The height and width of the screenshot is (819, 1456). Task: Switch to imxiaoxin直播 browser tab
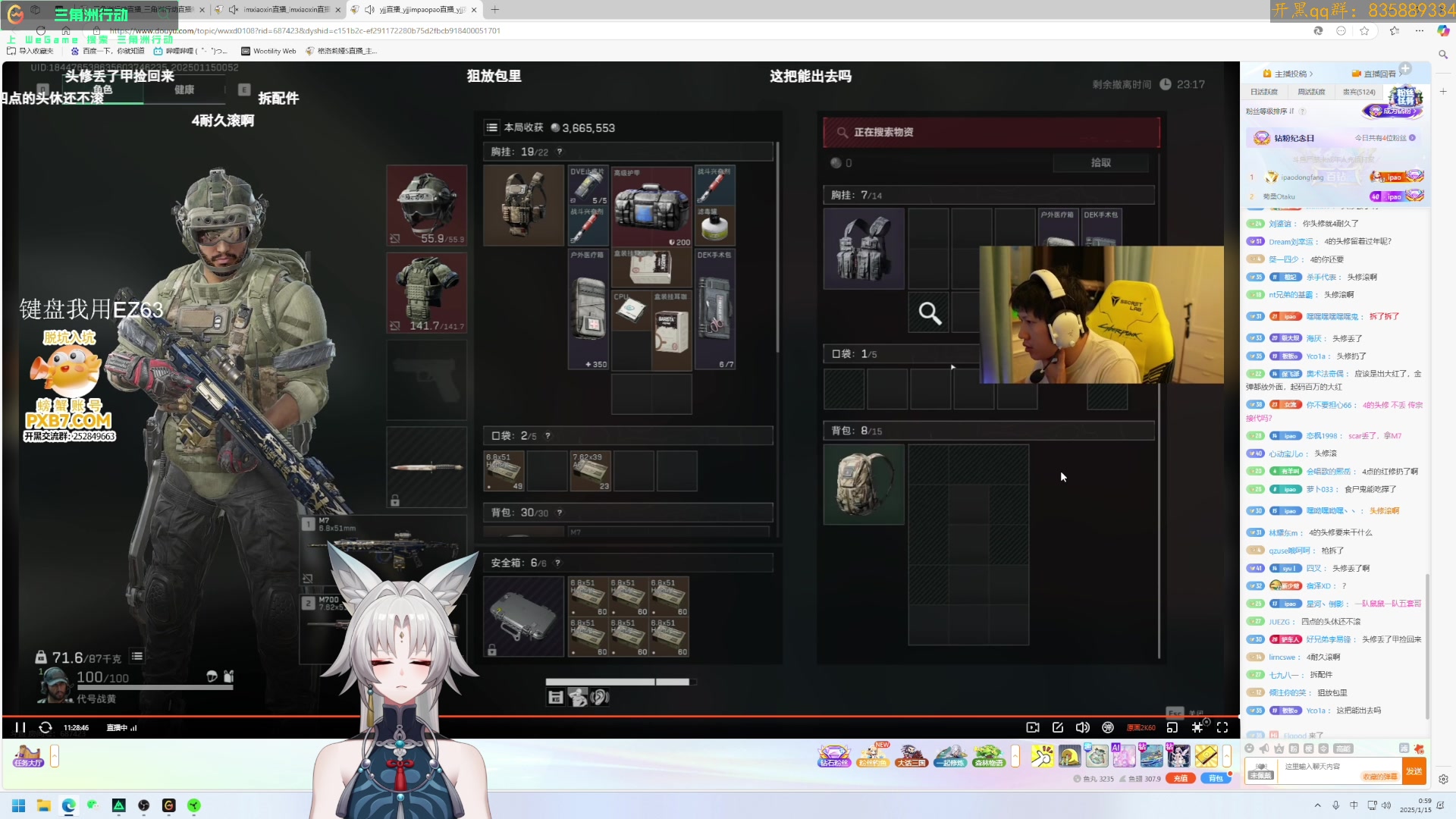pyautogui.click(x=279, y=10)
